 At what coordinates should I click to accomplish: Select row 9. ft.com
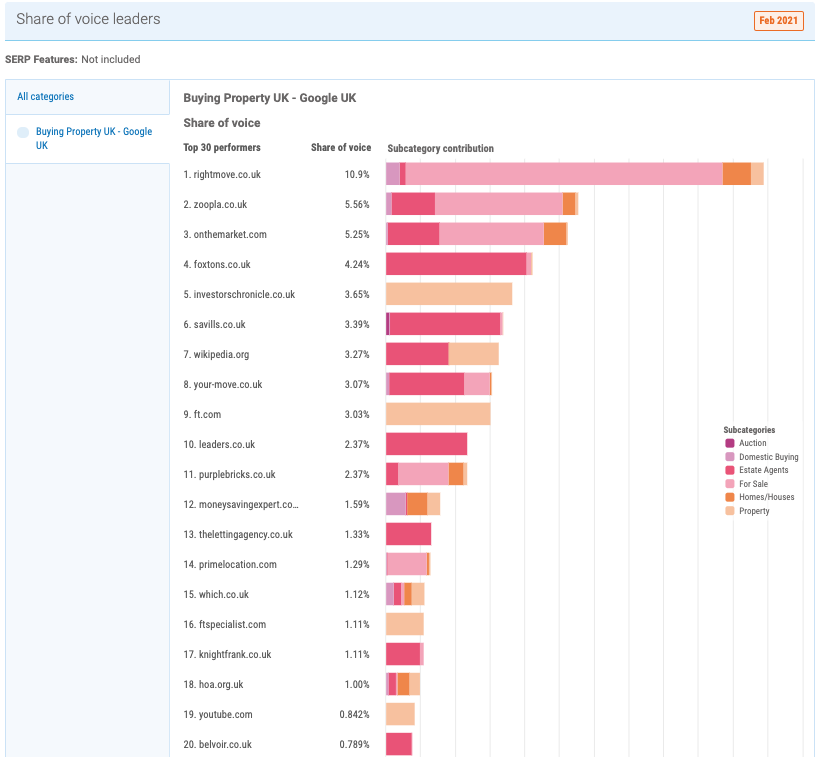202,414
